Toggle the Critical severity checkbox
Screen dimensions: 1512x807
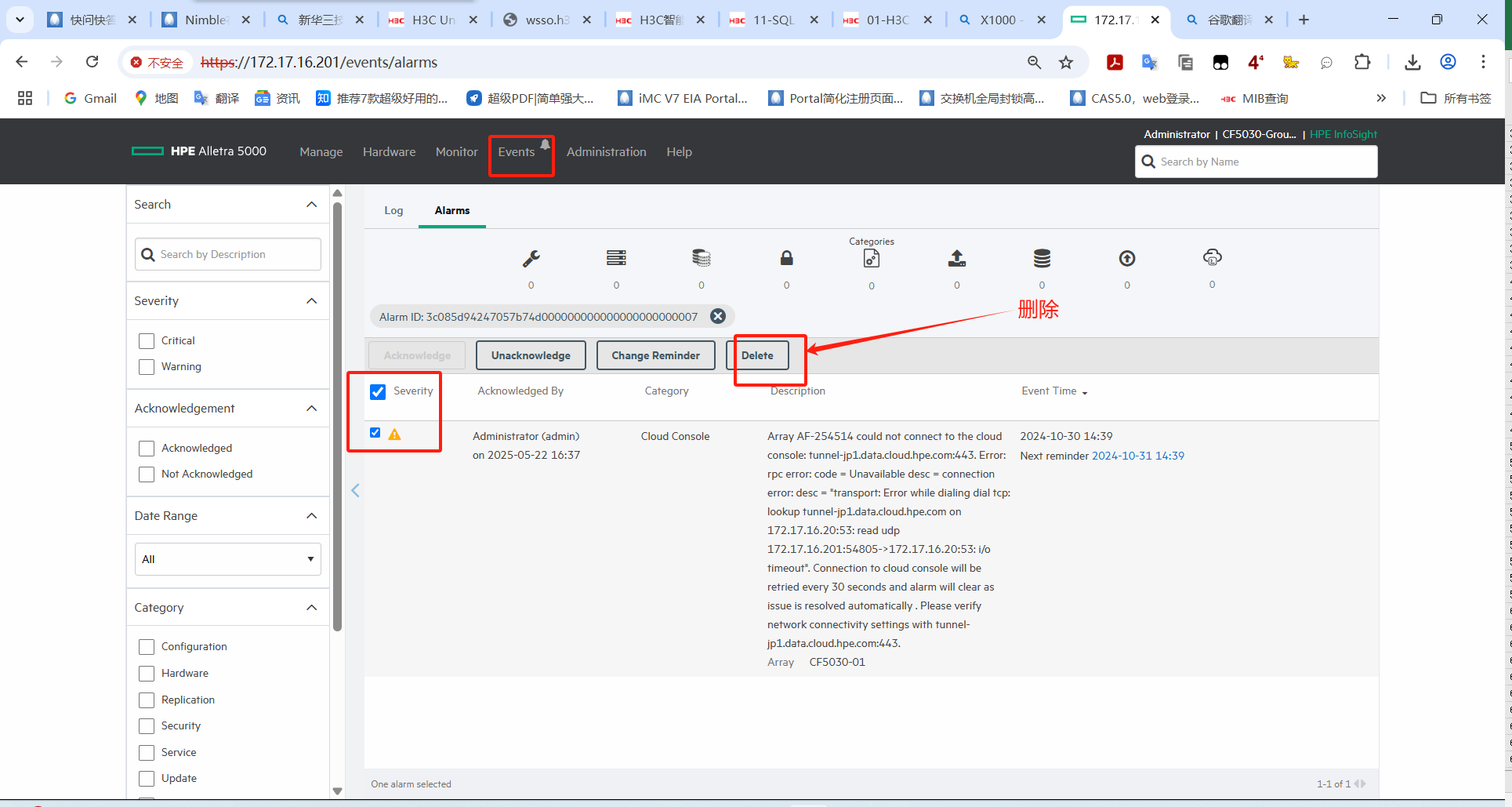[147, 341]
